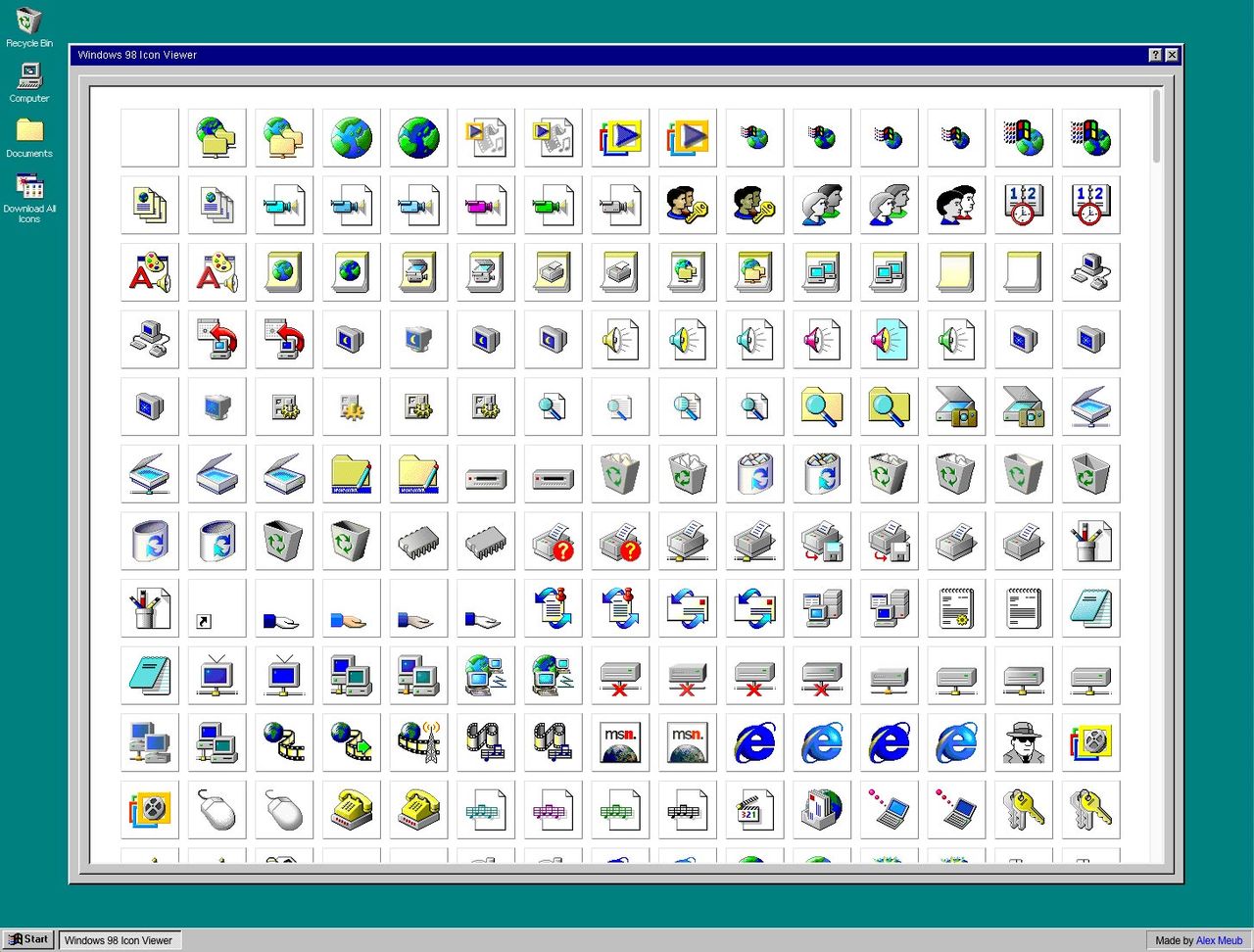
Task: Click the globe filmstrip icon with green arrow
Action: coord(351,742)
